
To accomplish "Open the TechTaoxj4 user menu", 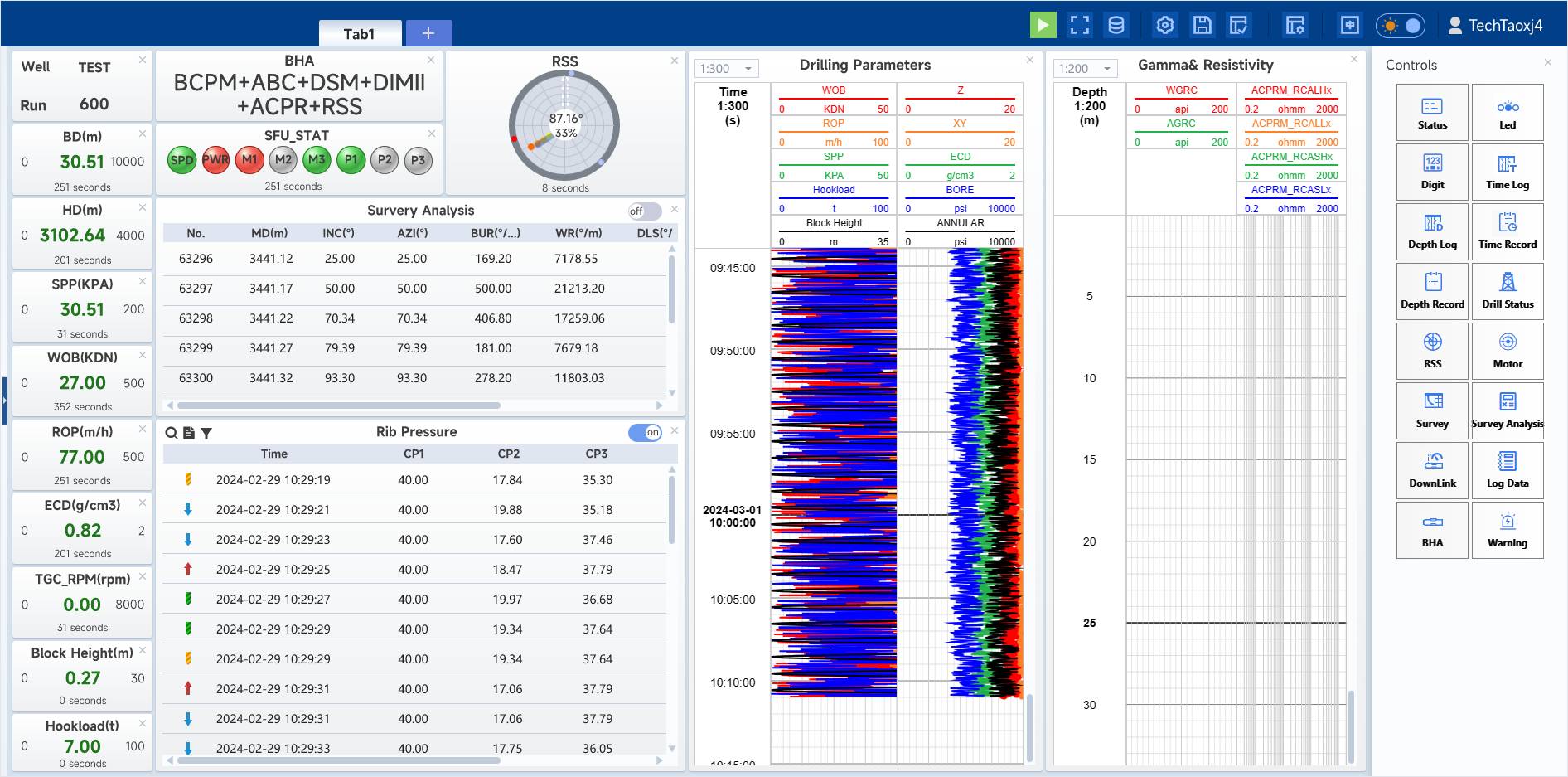I will point(1495,26).
